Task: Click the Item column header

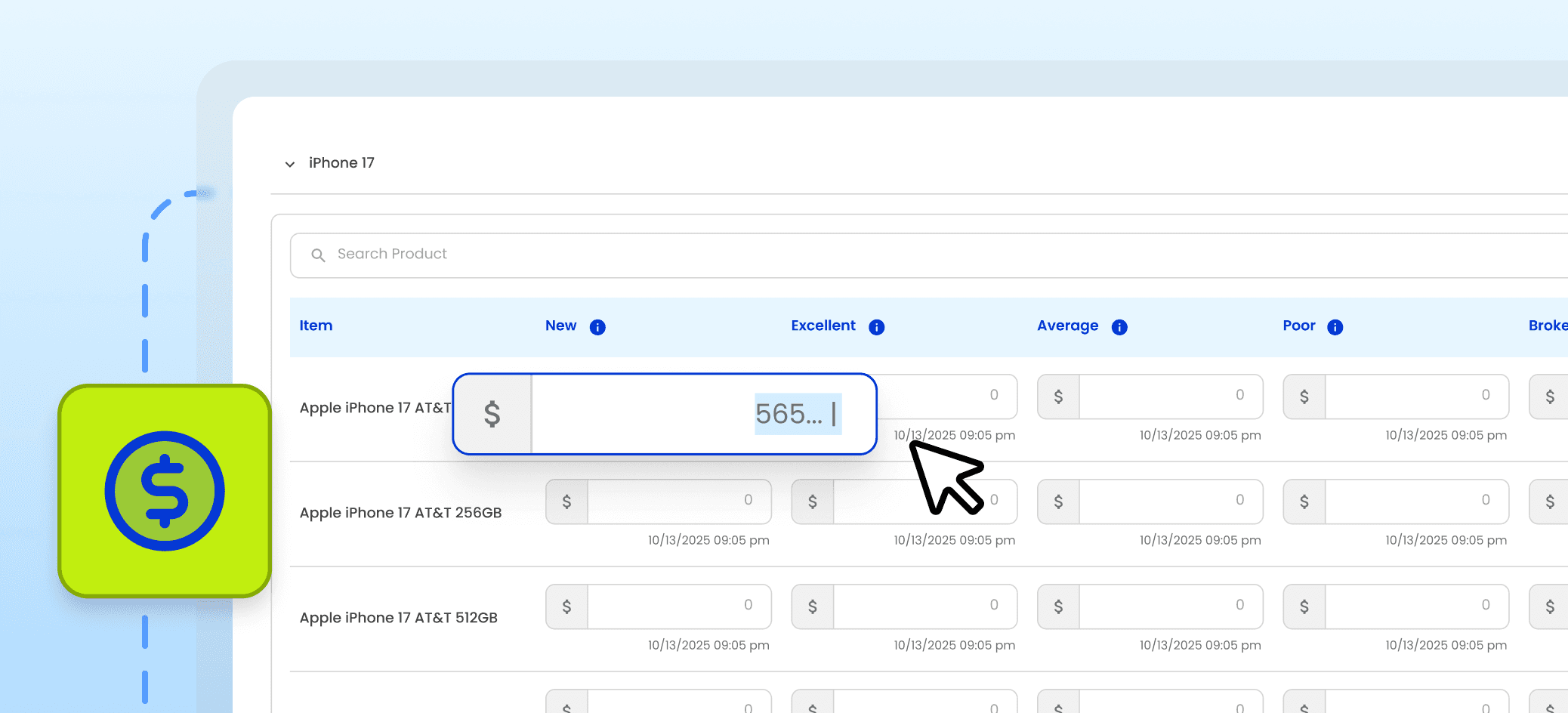Action: pyautogui.click(x=316, y=326)
